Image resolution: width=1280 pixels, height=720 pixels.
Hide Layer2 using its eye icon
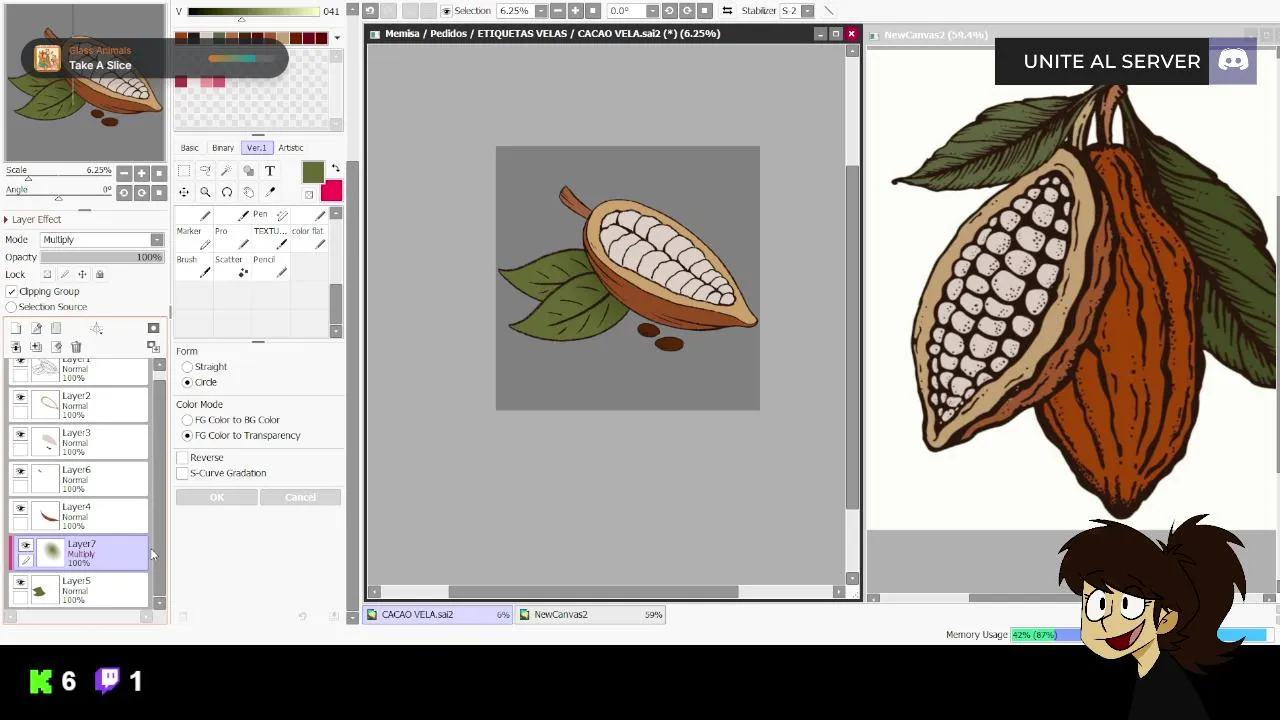[x=20, y=397]
